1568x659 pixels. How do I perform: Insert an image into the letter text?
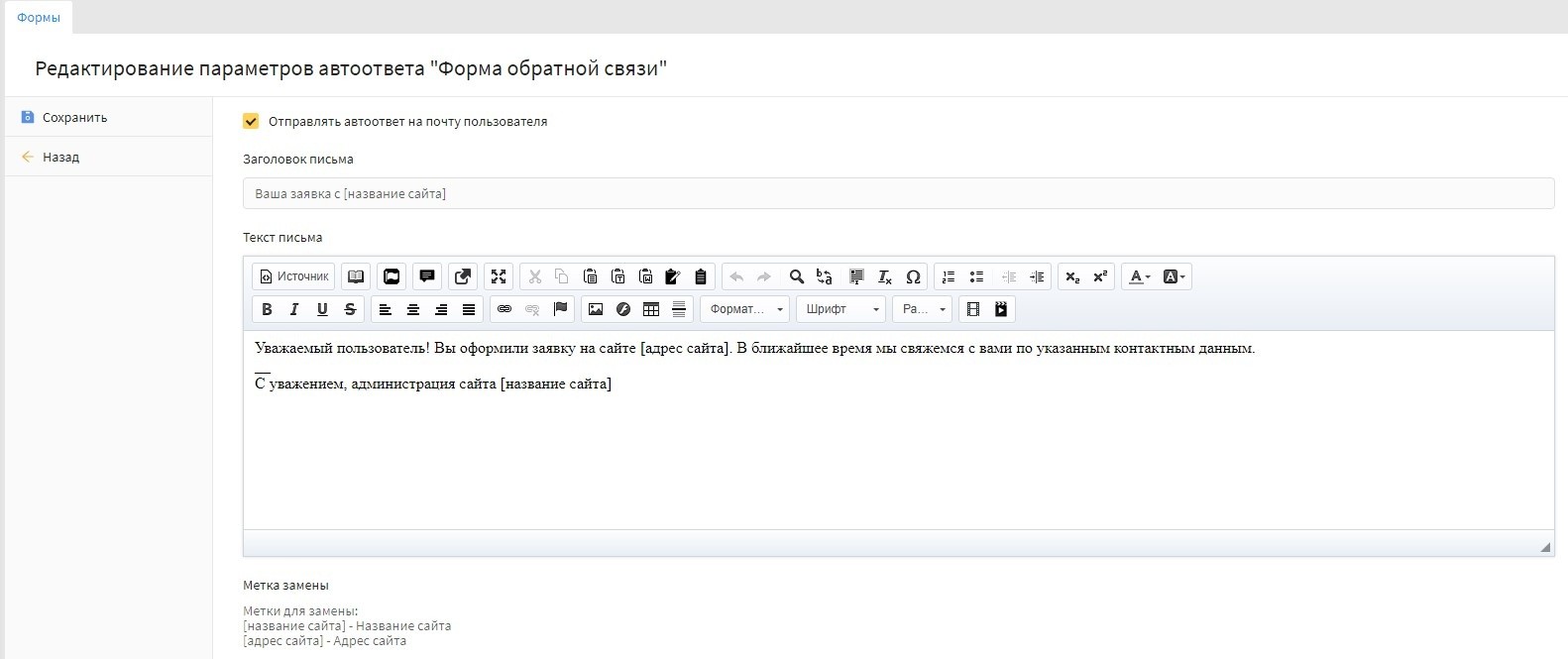tap(596, 309)
